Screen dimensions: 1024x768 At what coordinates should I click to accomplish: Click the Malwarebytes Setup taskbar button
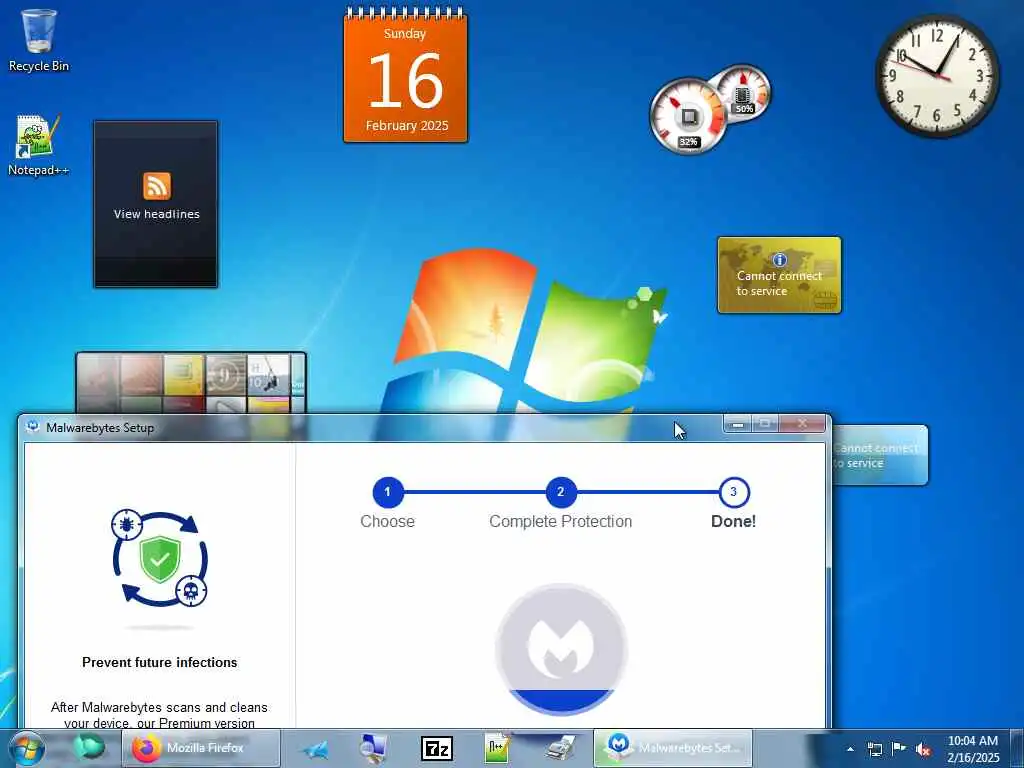673,748
